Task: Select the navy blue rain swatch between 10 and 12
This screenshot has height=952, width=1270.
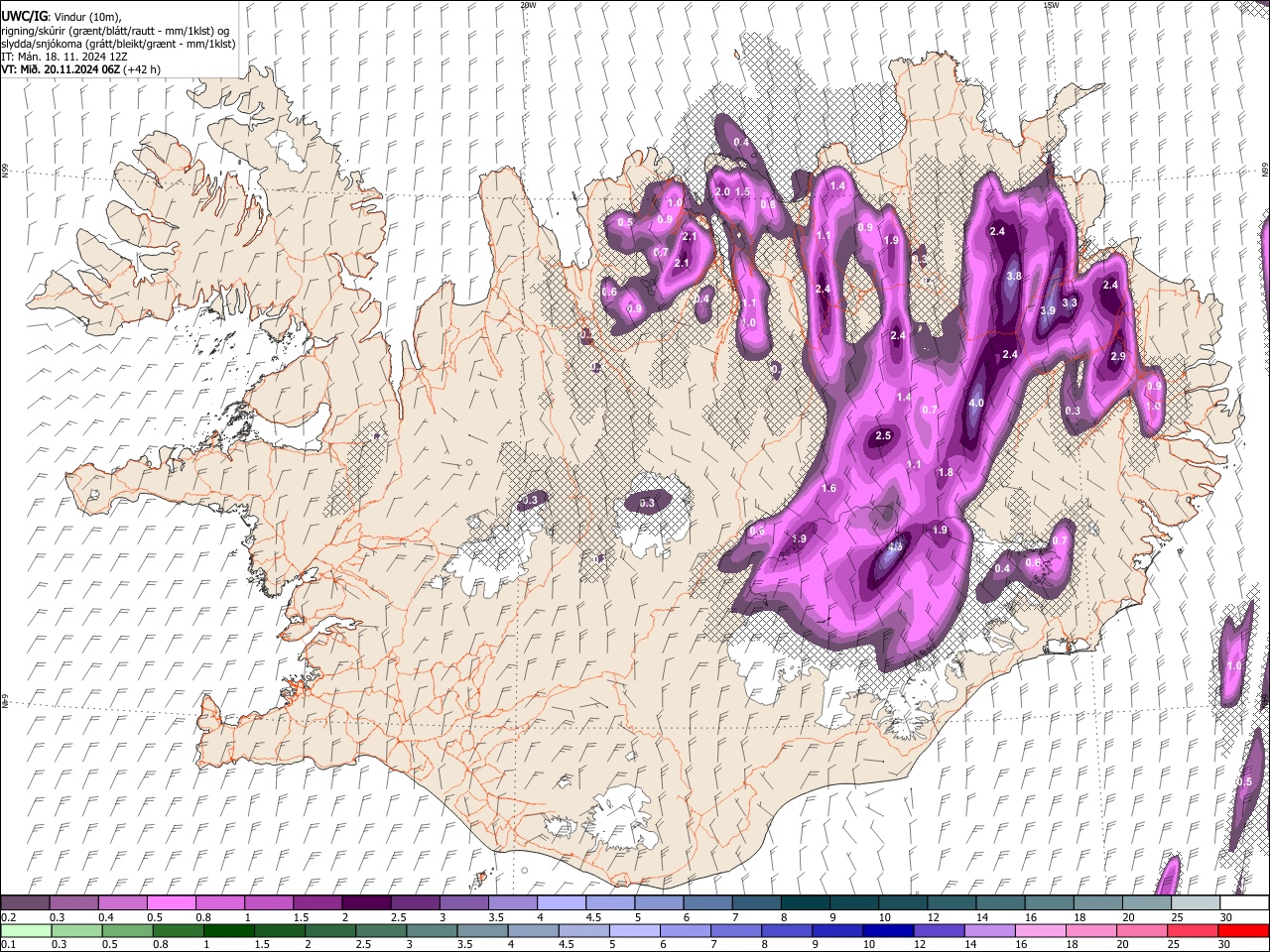Action: pos(888,930)
